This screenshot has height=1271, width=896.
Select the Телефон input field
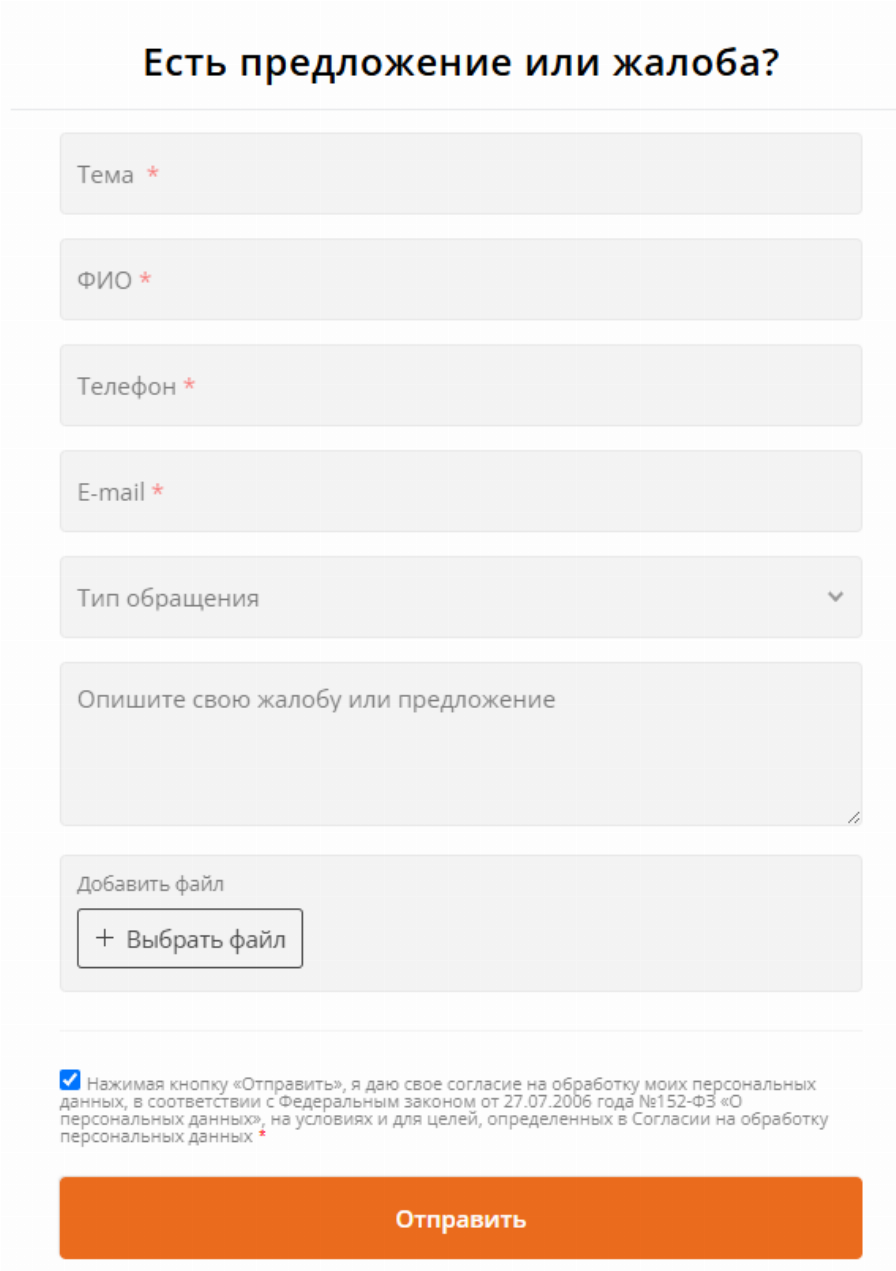(x=461, y=385)
